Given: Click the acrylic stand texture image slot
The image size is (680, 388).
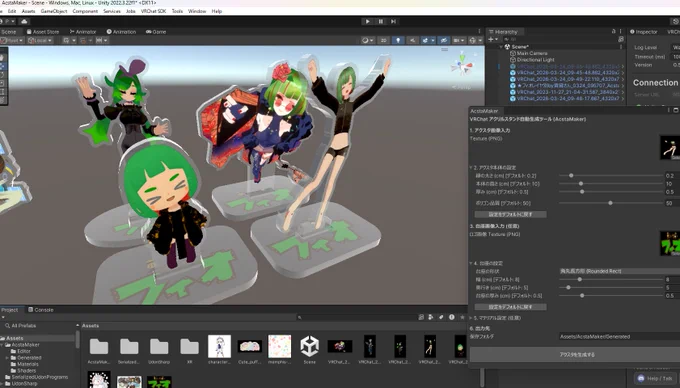Looking at the screenshot, I should (x=670, y=147).
